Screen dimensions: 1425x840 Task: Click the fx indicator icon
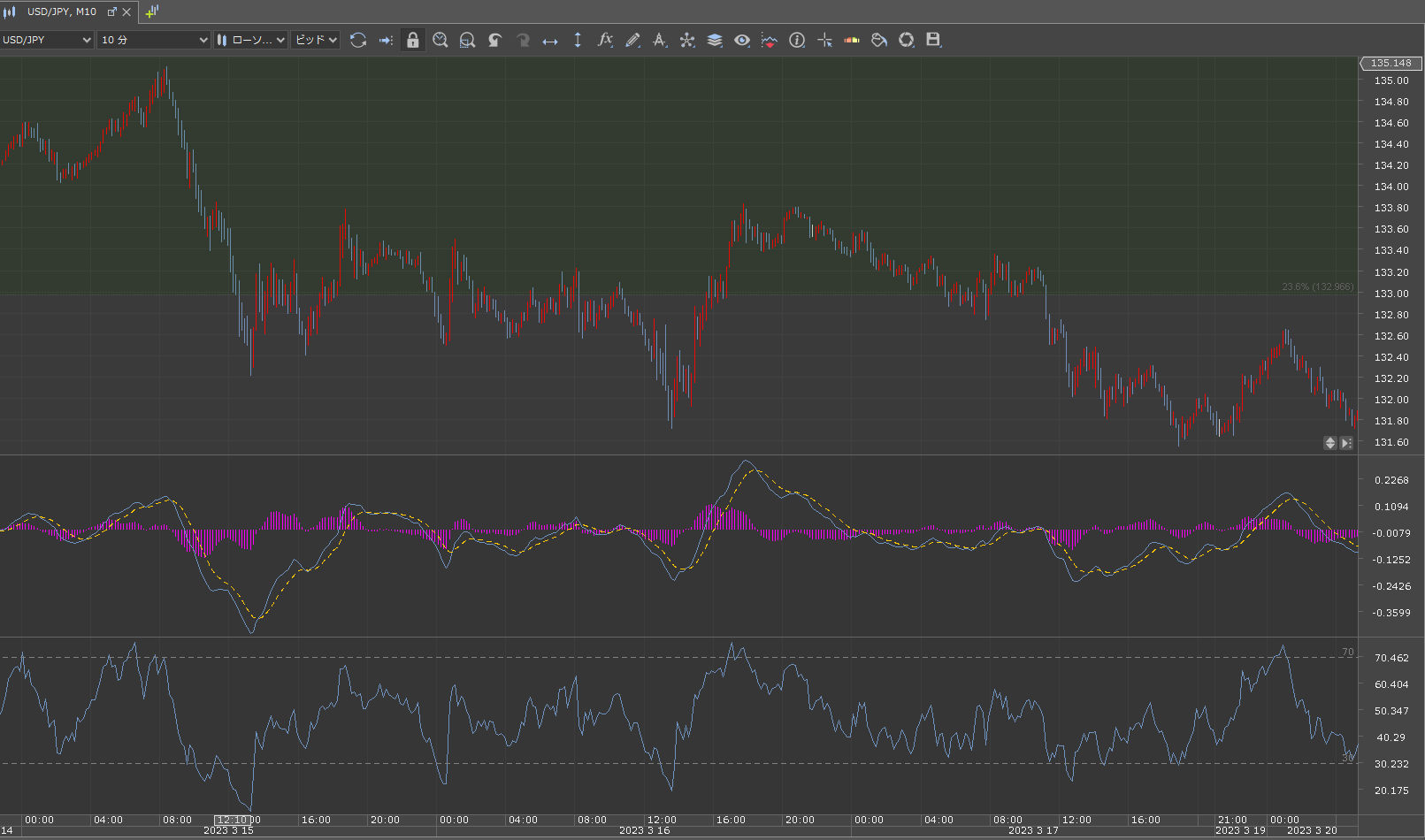(x=605, y=40)
